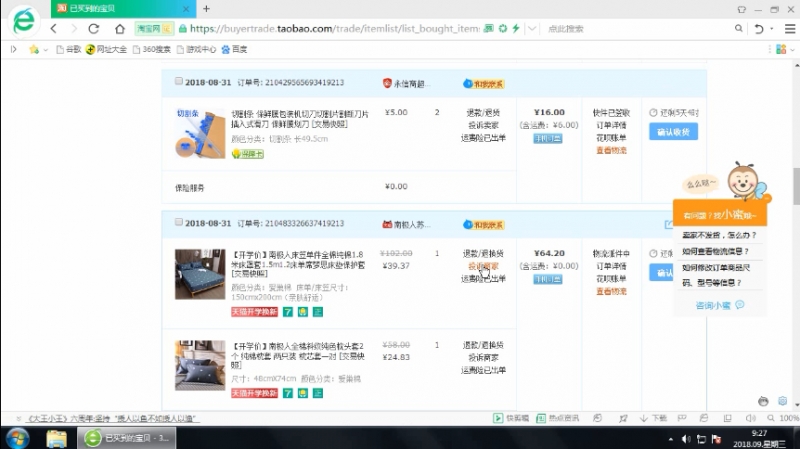Go back to the previous page

54,29
